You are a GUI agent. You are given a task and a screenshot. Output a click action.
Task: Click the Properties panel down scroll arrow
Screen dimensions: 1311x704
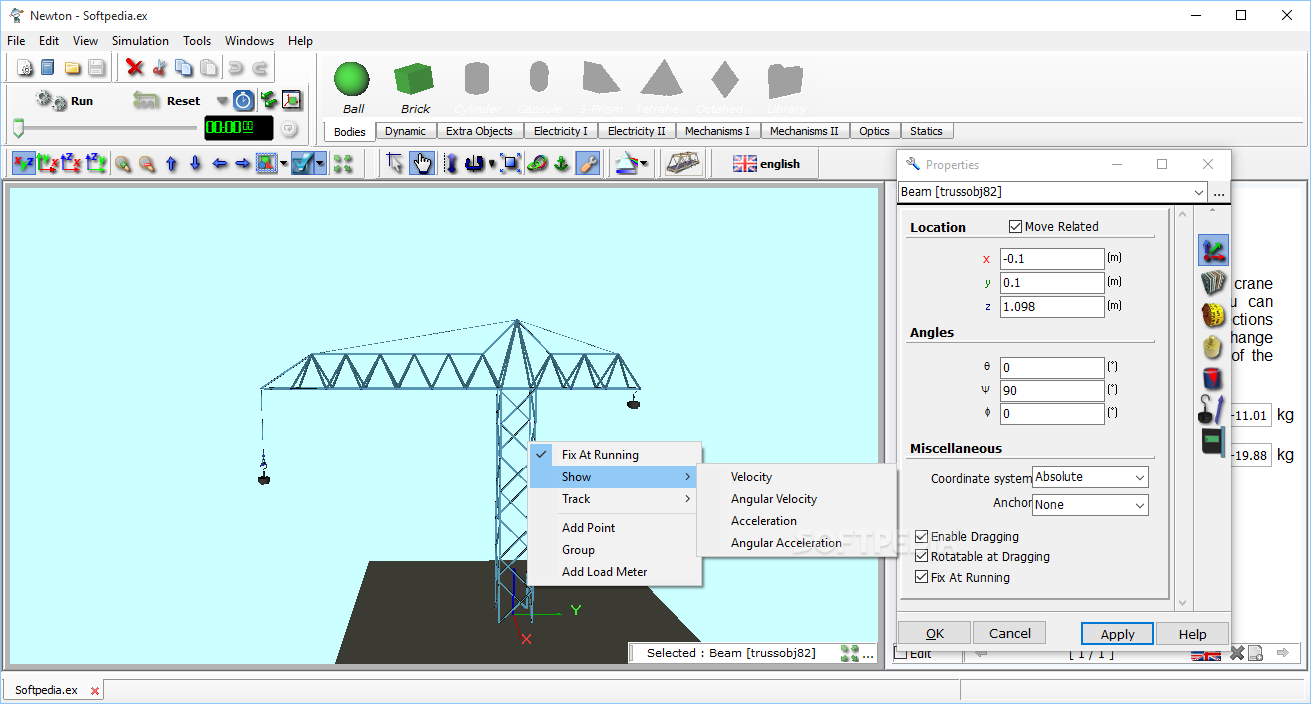[1183, 603]
